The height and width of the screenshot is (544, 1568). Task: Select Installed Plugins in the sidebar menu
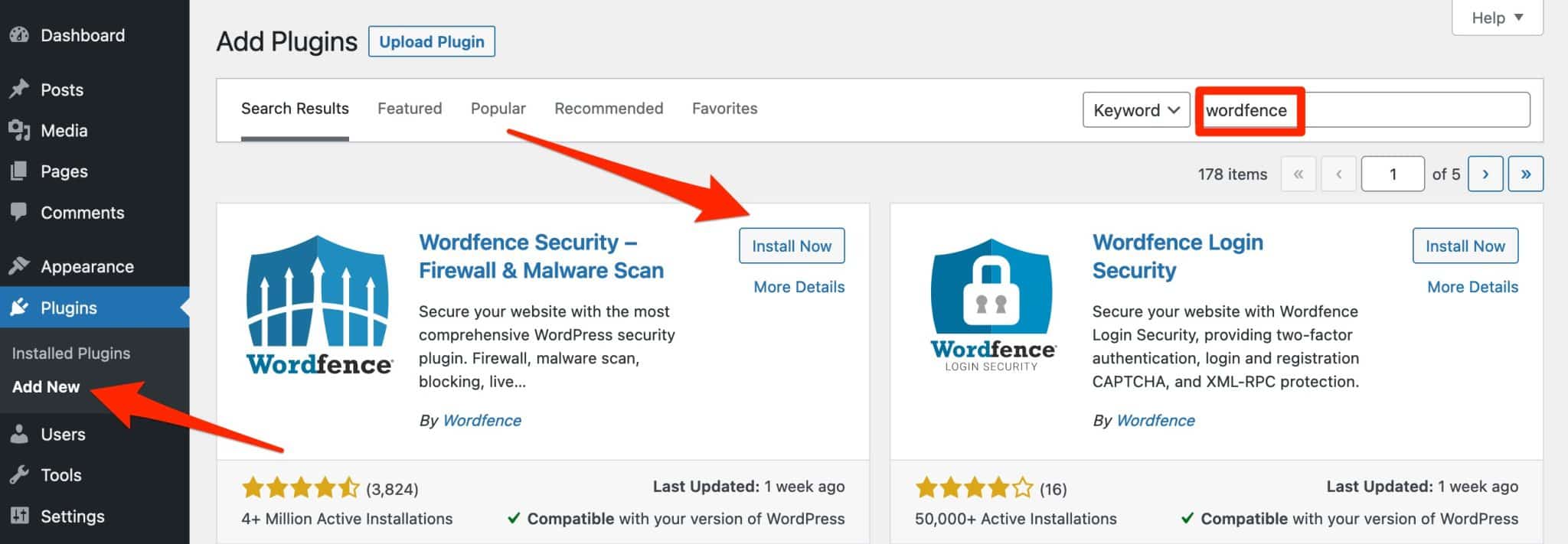tap(70, 353)
